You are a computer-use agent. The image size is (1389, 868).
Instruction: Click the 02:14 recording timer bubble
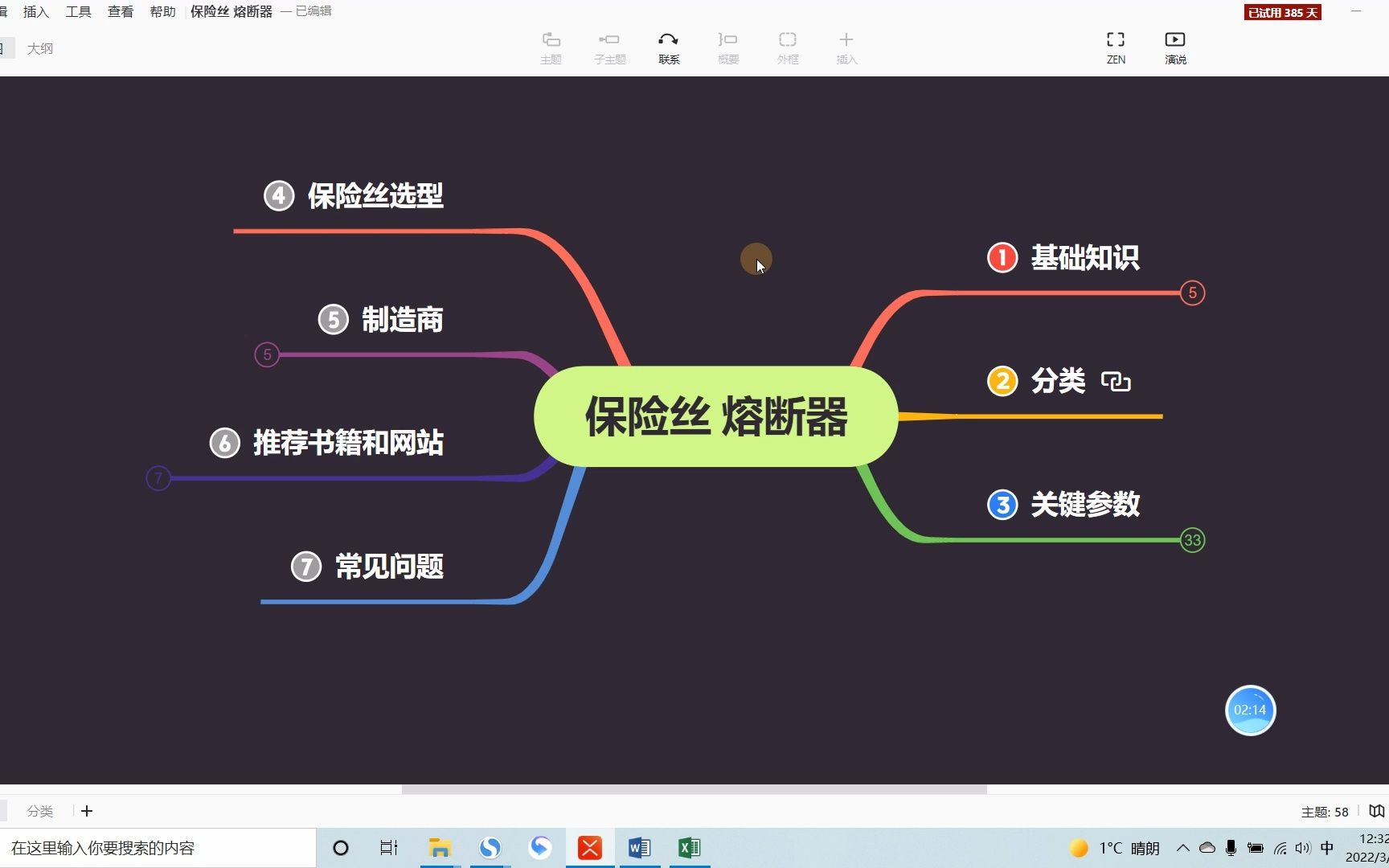[1250, 710]
